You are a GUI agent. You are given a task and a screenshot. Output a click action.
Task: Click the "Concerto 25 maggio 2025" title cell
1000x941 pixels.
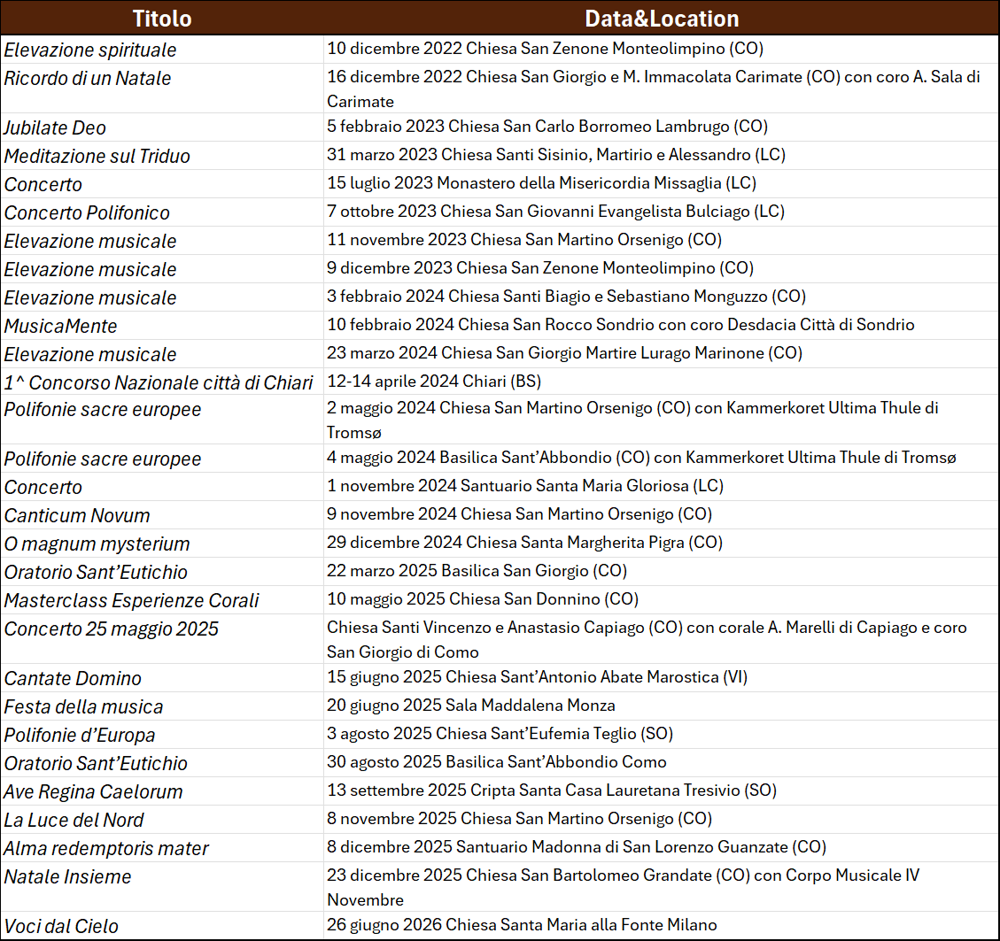pyautogui.click(x=162, y=639)
